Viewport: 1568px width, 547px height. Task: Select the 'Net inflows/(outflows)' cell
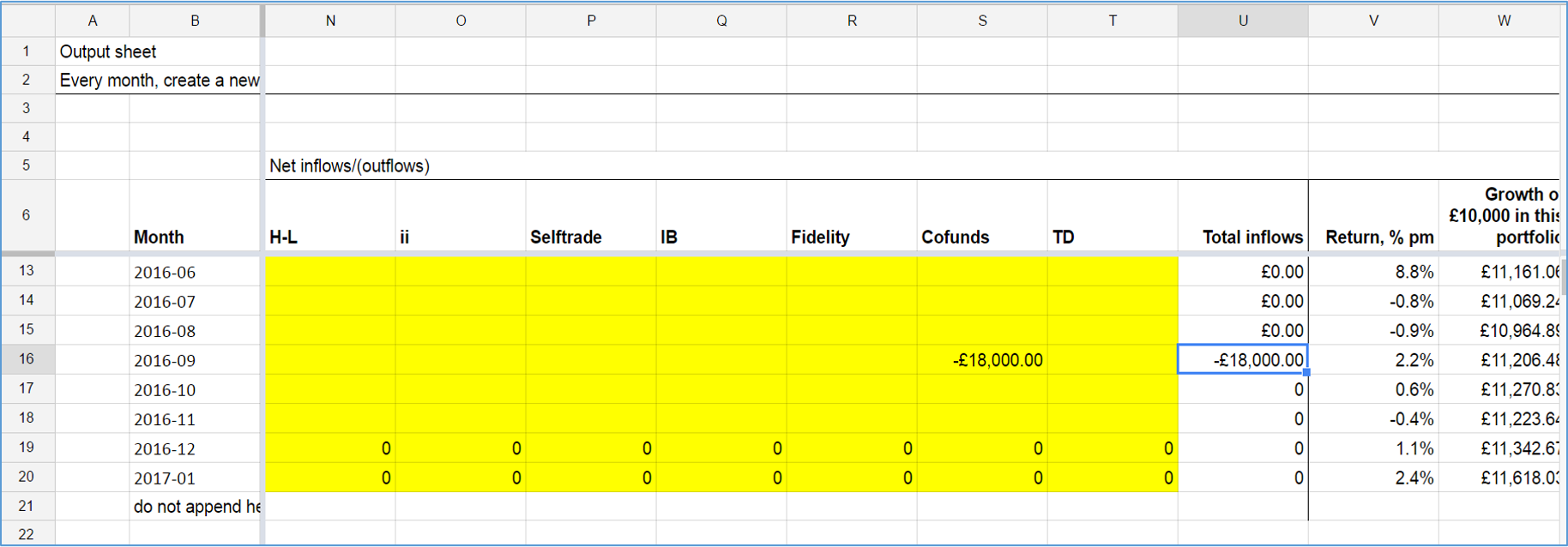coord(350,165)
